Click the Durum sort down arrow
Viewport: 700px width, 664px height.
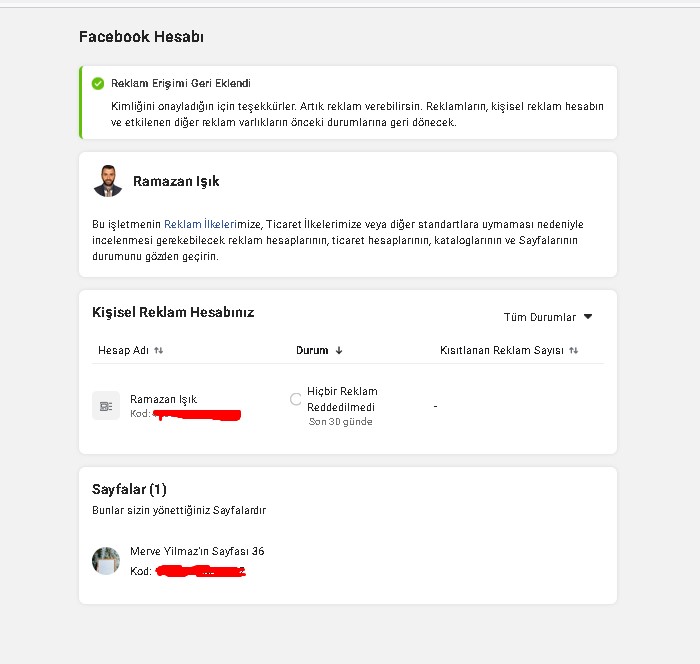(x=339, y=351)
